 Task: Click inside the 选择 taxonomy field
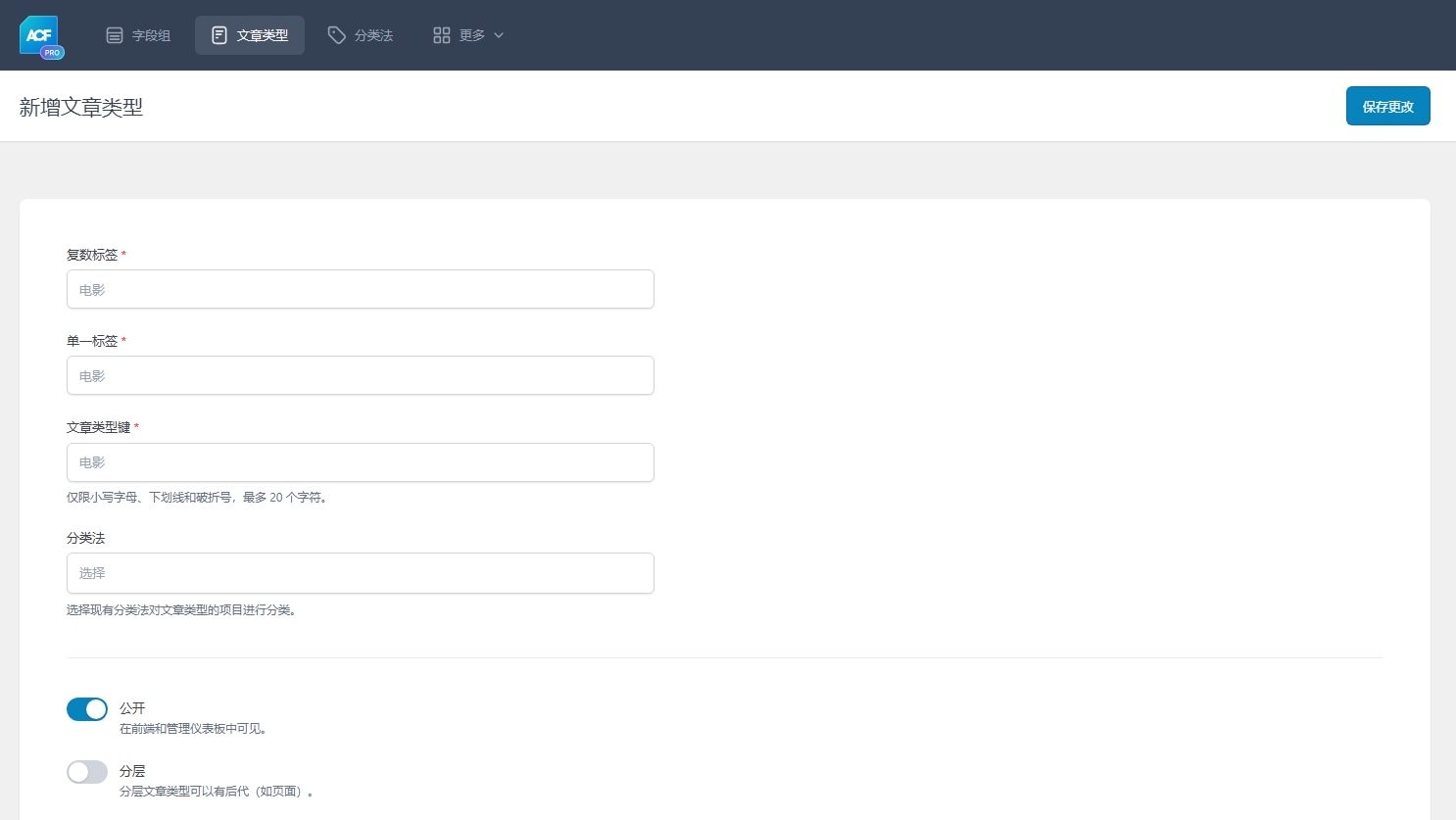click(x=360, y=573)
